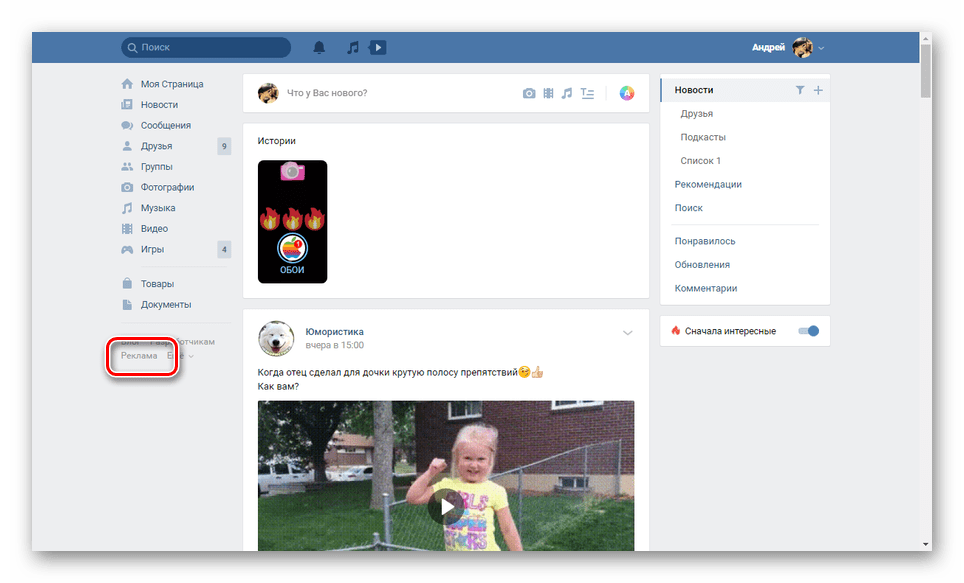
Task: Add a news tab with the plus icon
Action: pos(818,90)
